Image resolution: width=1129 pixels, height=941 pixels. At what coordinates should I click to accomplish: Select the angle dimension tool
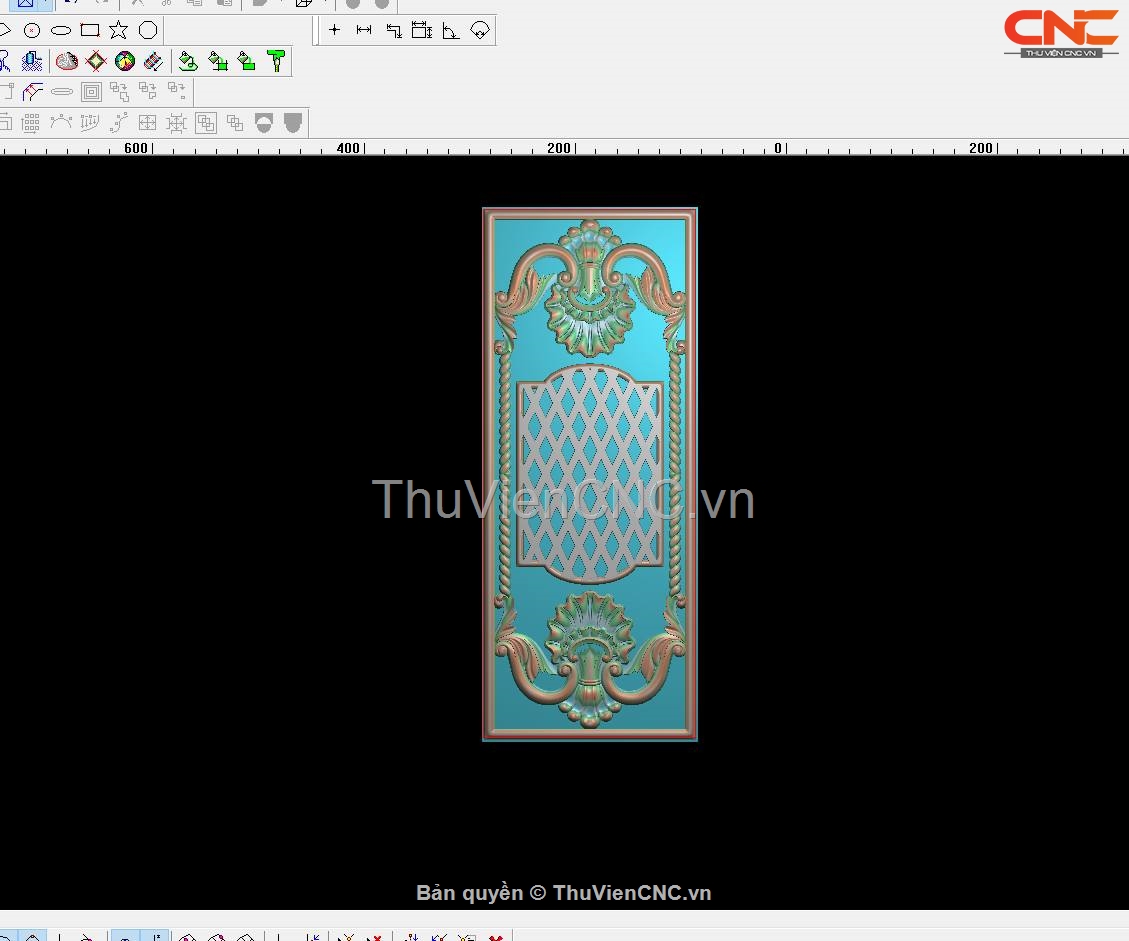click(x=451, y=30)
